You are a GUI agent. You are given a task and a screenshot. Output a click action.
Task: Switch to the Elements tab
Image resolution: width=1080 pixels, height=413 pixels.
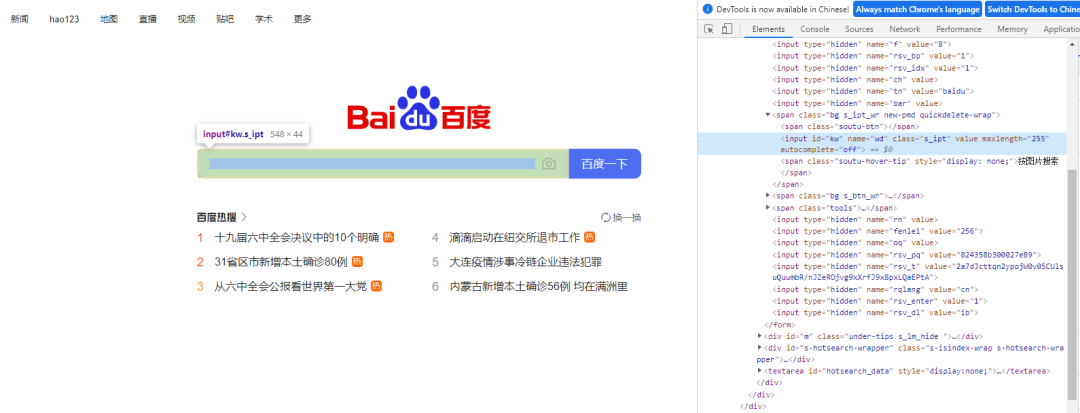(x=768, y=29)
